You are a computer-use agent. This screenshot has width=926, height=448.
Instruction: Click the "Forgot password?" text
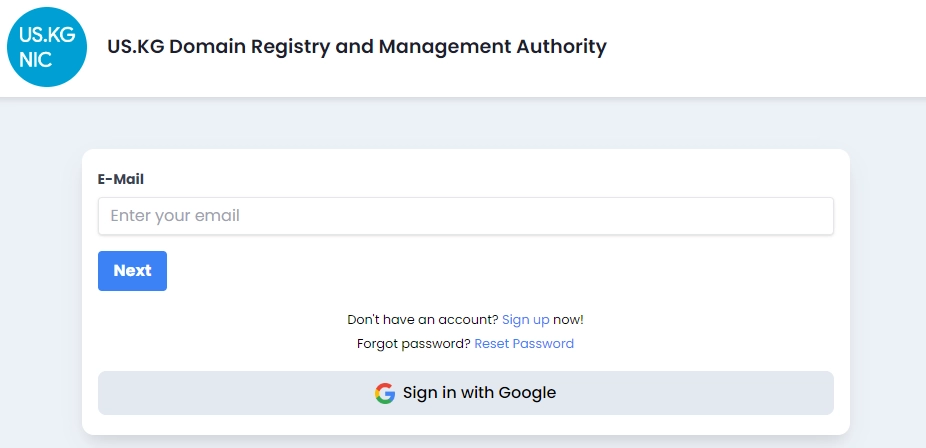pyautogui.click(x=413, y=344)
